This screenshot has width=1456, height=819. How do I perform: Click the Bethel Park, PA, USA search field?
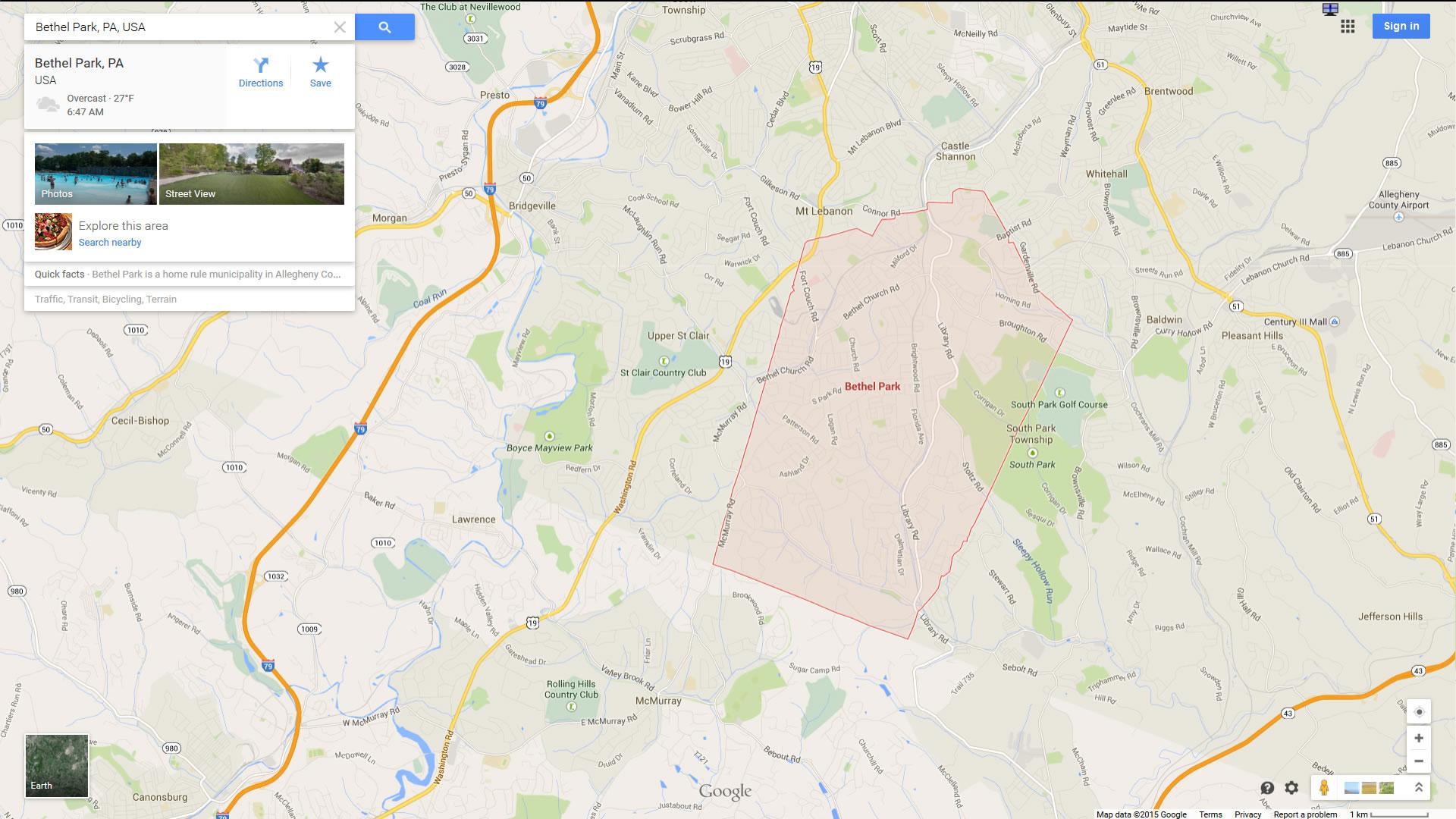(x=179, y=27)
